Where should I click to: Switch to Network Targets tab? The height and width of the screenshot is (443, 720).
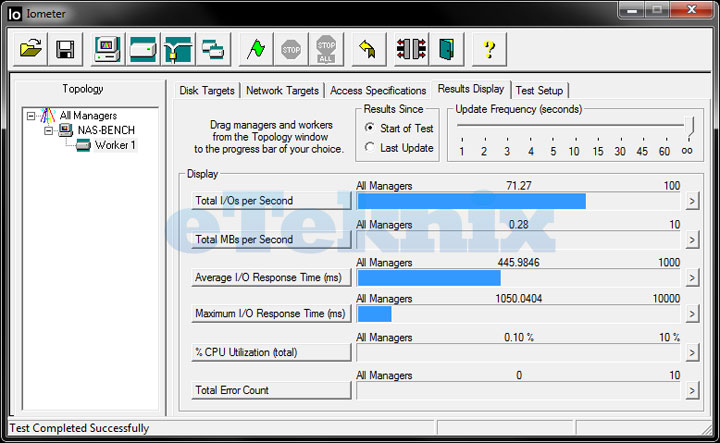pyautogui.click(x=282, y=90)
